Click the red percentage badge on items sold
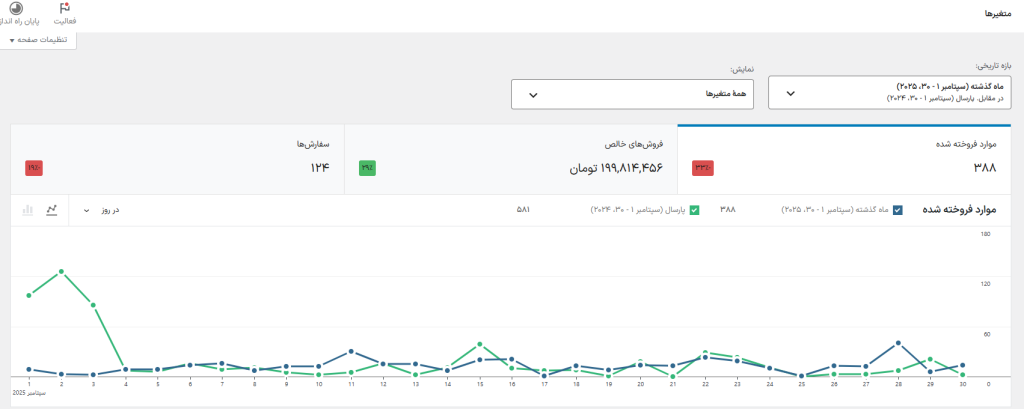1024x409 pixels. (701, 168)
